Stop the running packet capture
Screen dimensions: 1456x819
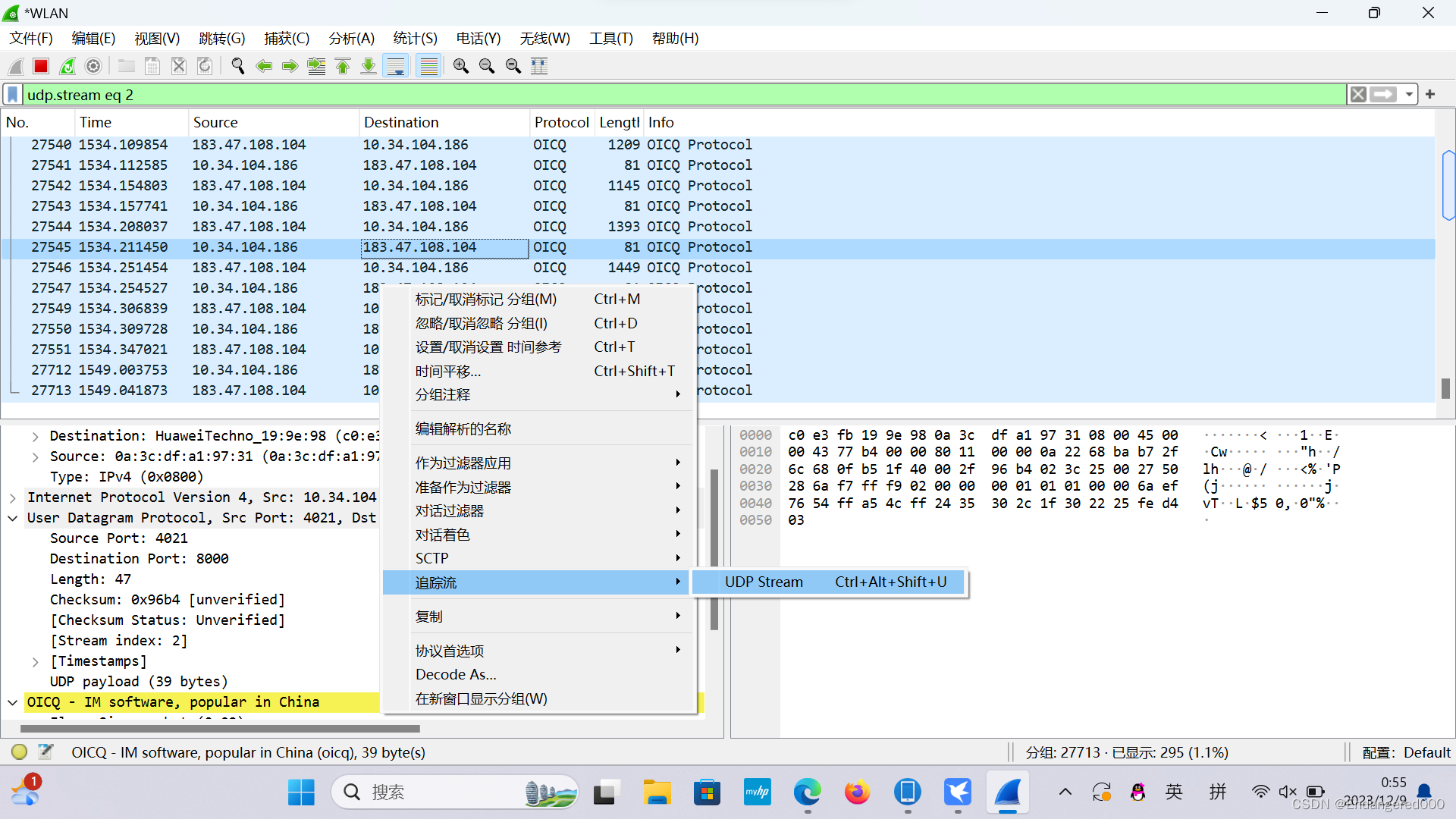(x=41, y=67)
